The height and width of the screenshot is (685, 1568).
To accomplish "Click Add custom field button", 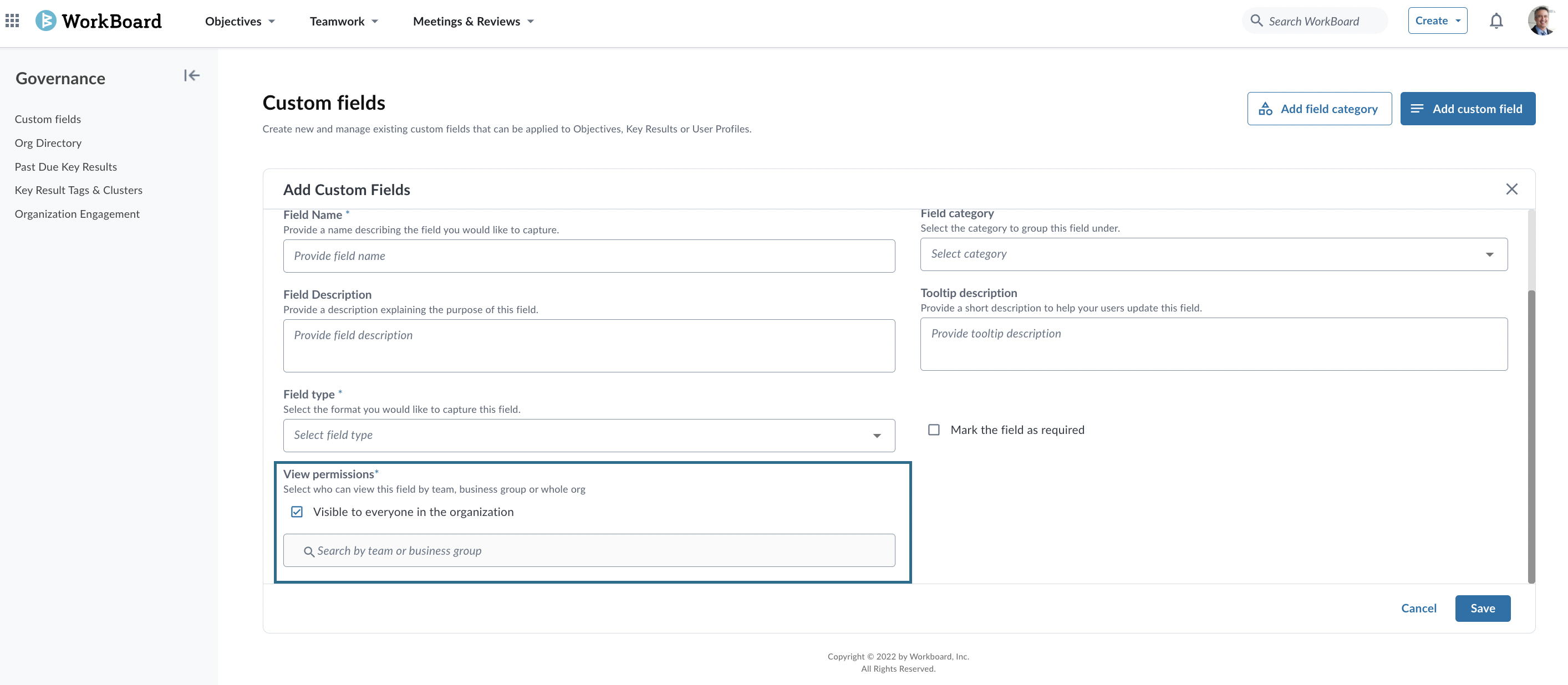I will (x=1468, y=109).
